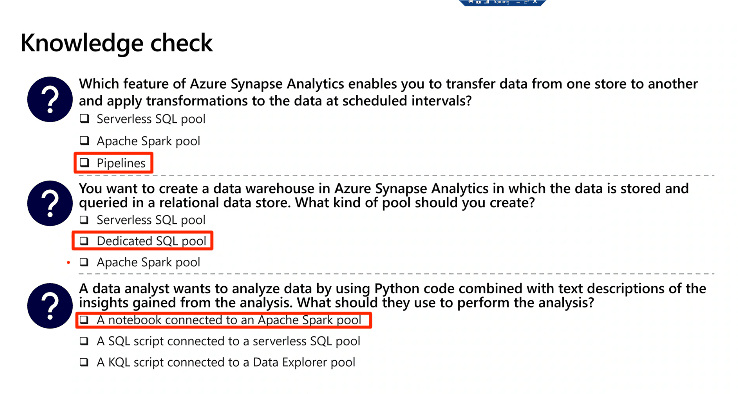Click the question mark icon beside the pipelines question
This screenshot has height=394, width=738.
[49, 99]
